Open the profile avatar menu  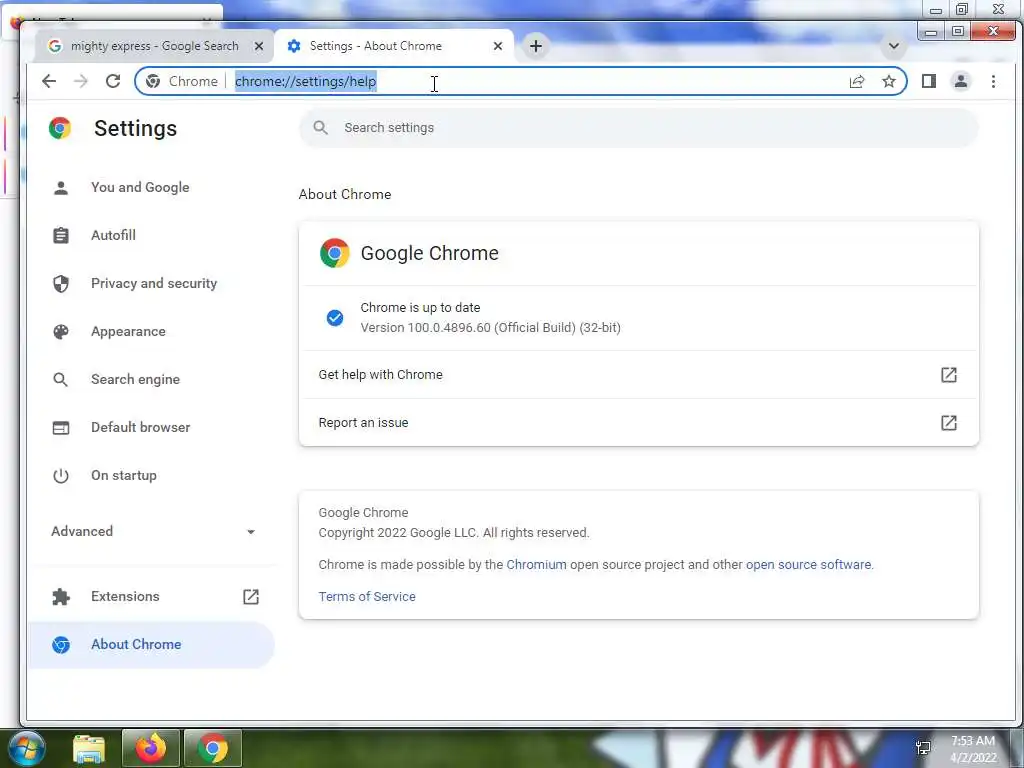point(961,81)
